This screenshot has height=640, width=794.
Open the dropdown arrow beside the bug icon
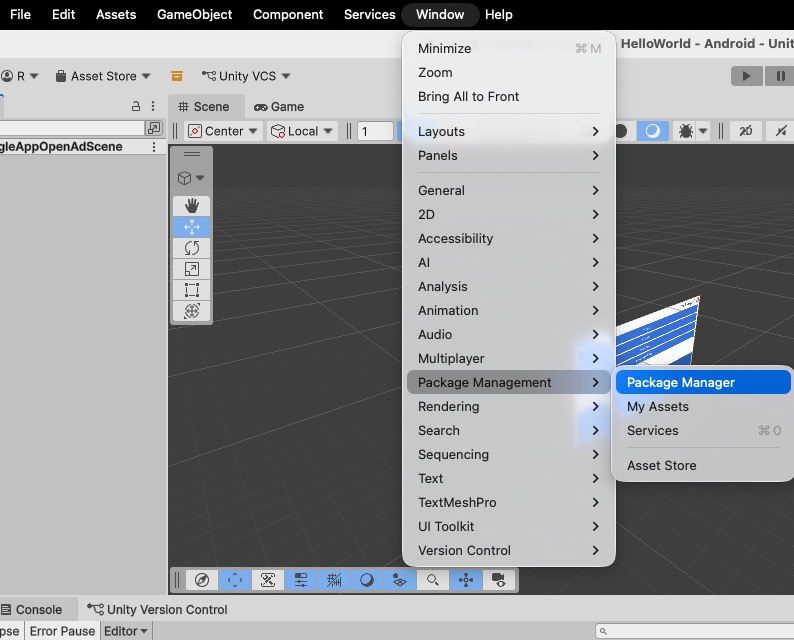[x=703, y=131]
